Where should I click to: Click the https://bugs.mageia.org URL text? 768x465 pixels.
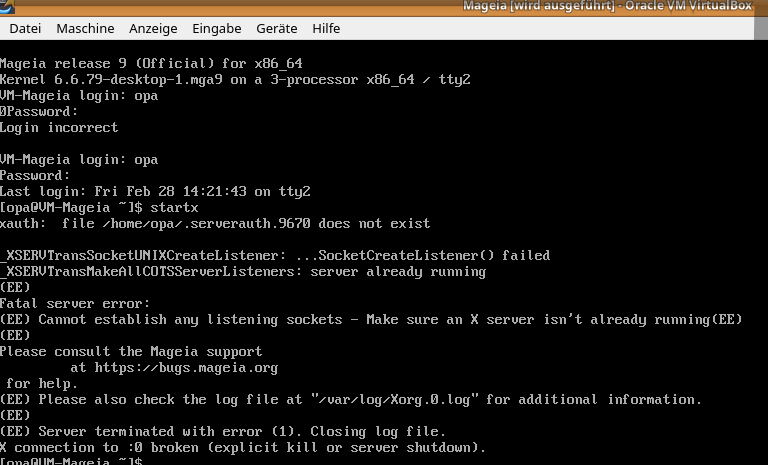(x=174, y=367)
